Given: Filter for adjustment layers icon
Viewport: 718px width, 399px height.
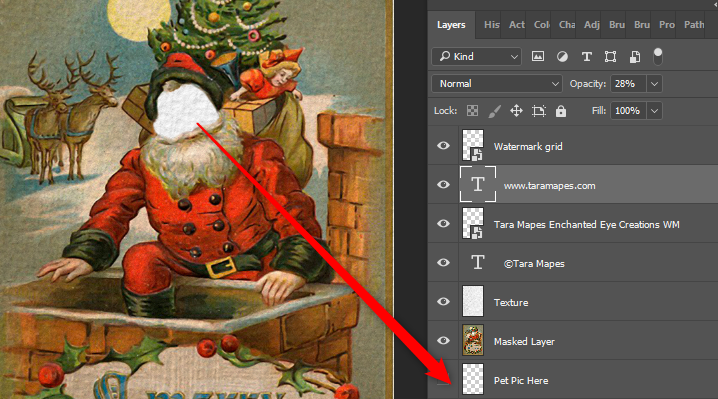Looking at the screenshot, I should [x=562, y=56].
